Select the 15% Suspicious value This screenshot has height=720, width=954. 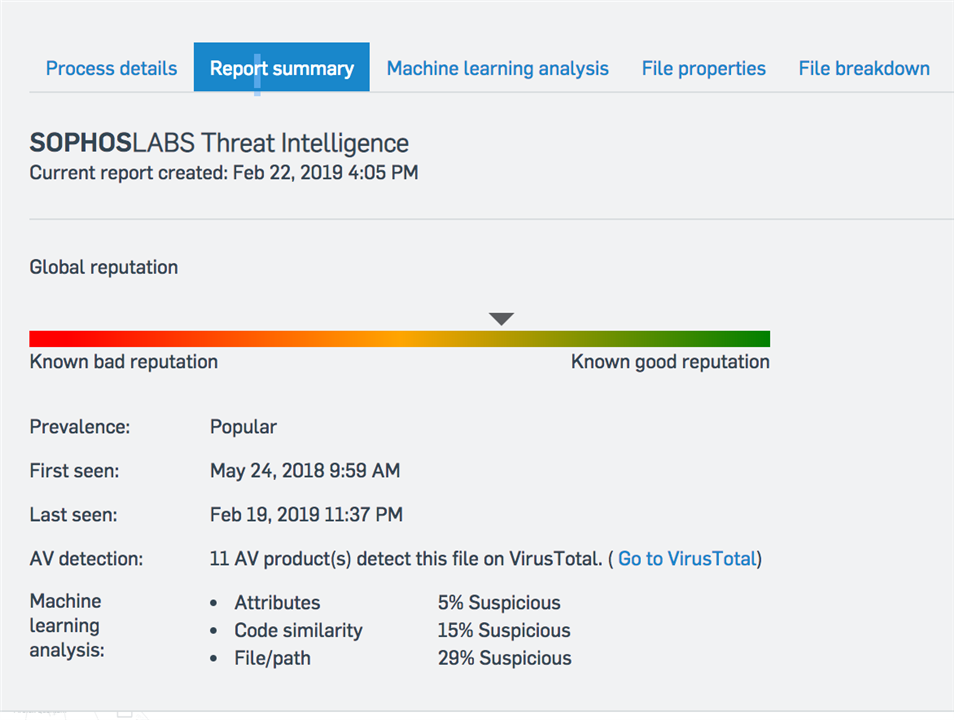coord(504,631)
